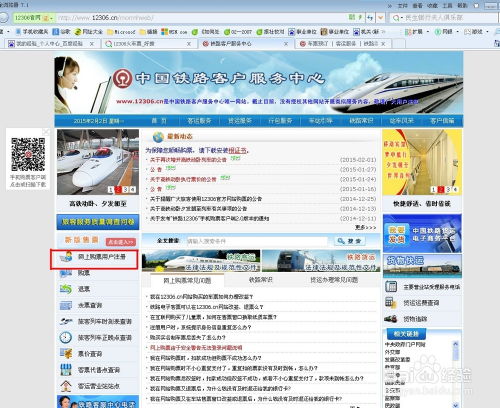This screenshot has height=408, width=500.
Task: Click the 网上购票用户注册 user registration icon
Action: pos(66,257)
